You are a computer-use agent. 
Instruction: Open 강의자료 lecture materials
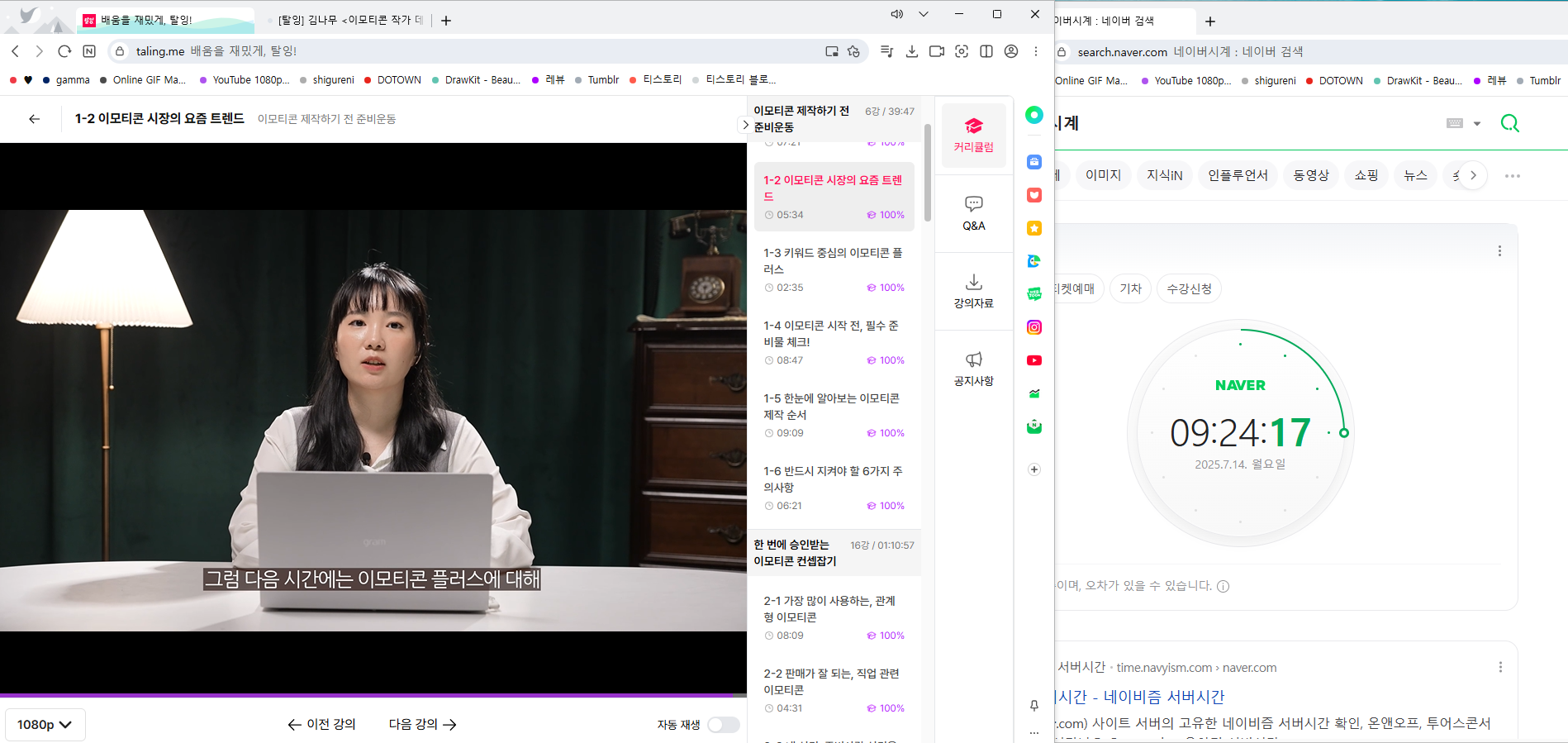point(974,291)
